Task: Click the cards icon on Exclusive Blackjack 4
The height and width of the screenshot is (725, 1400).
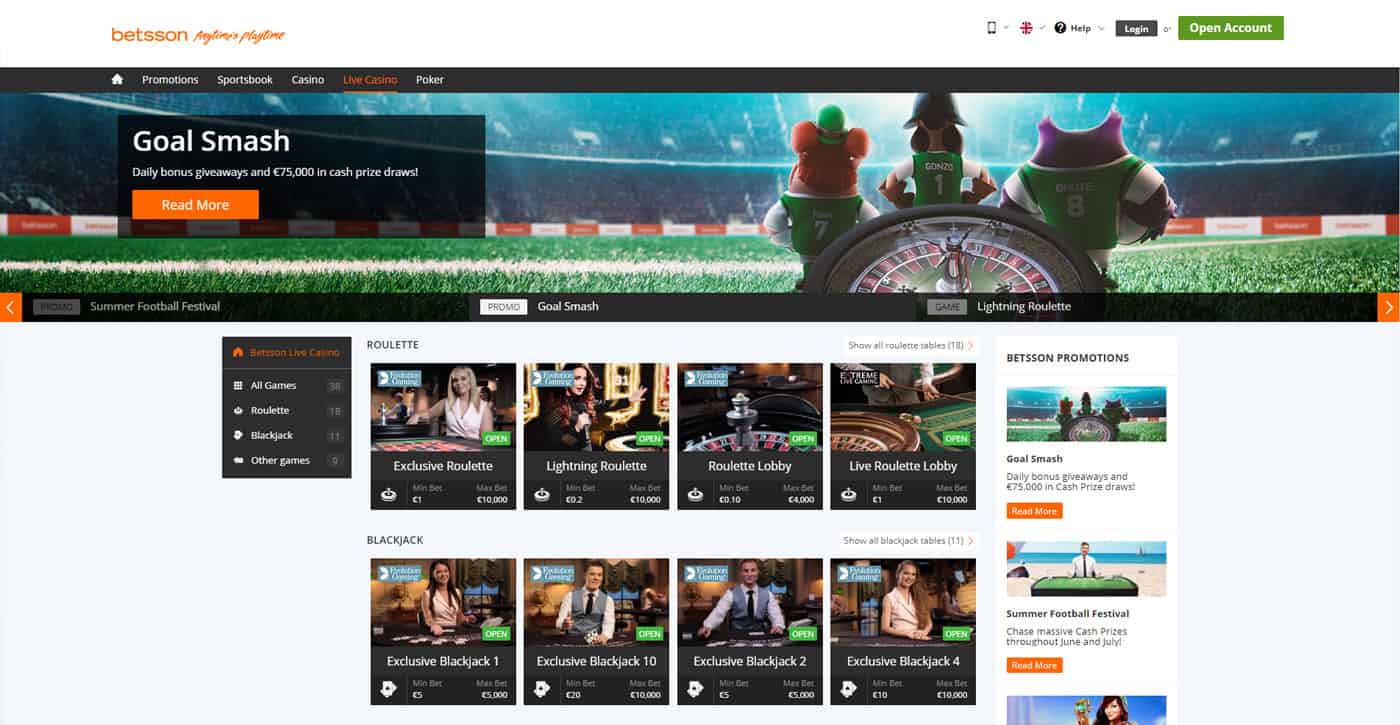Action: tap(849, 689)
